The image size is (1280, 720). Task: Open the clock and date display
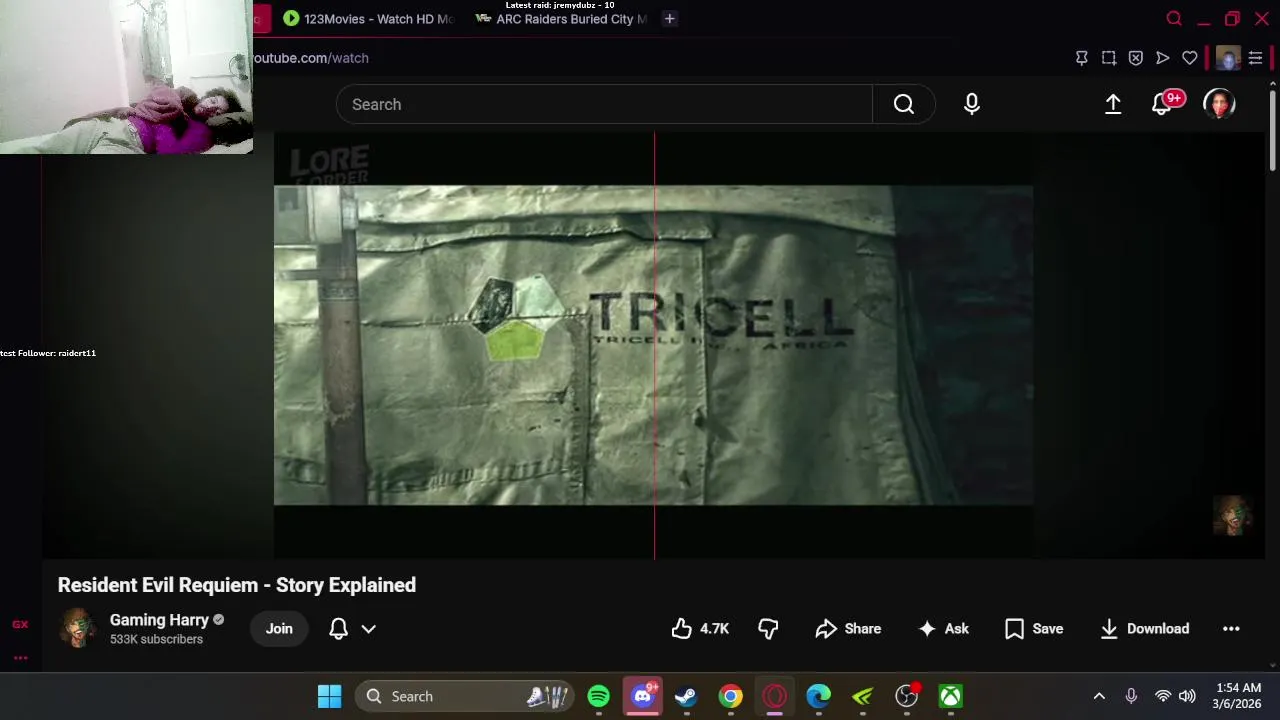[1238, 696]
